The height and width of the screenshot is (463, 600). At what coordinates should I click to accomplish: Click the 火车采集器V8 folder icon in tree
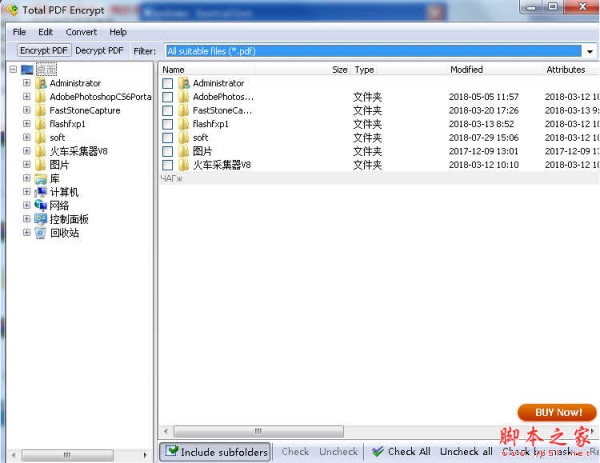click(x=41, y=151)
